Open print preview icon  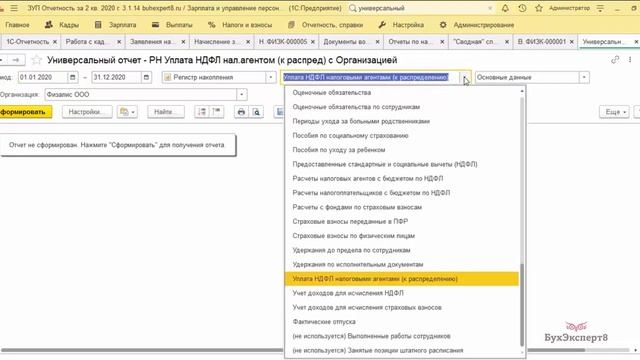tap(256, 112)
